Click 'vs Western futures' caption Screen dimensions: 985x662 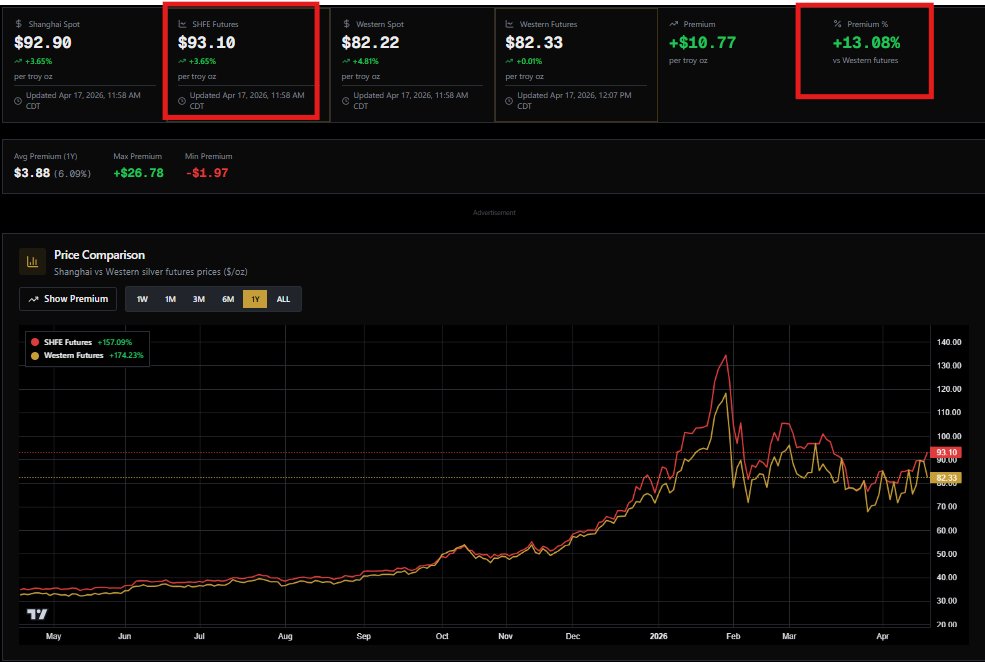865,60
